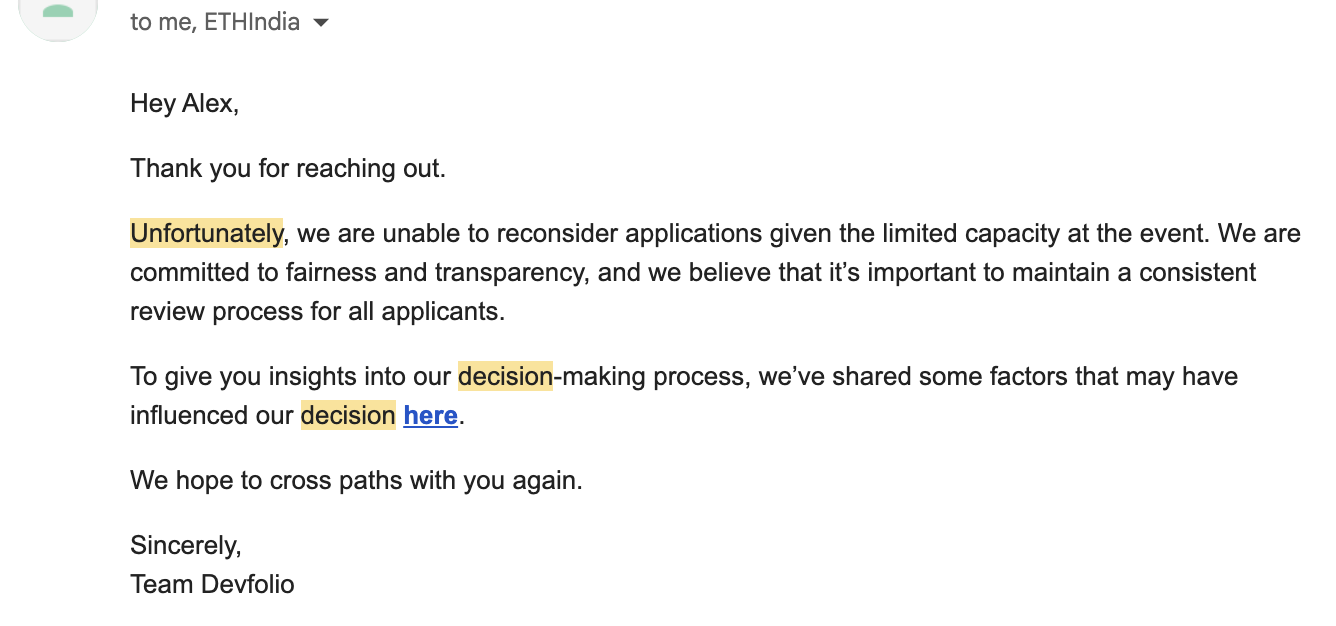Viewport: 1336px width, 626px height.
Task: Click the "to me, ETHIndia" recipients text
Action: pos(215,23)
